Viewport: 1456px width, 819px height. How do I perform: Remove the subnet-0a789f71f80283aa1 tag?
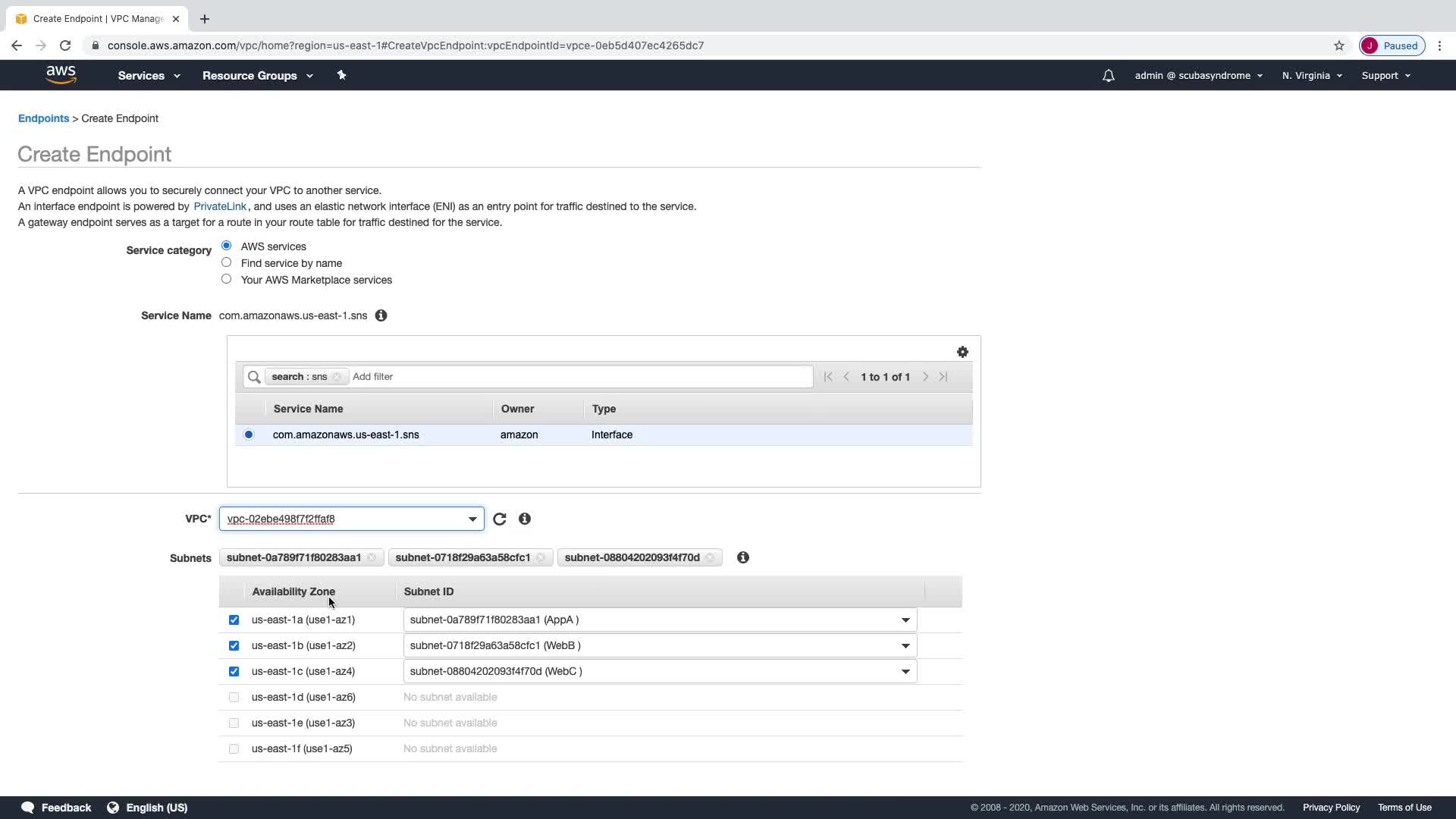pyautogui.click(x=372, y=558)
